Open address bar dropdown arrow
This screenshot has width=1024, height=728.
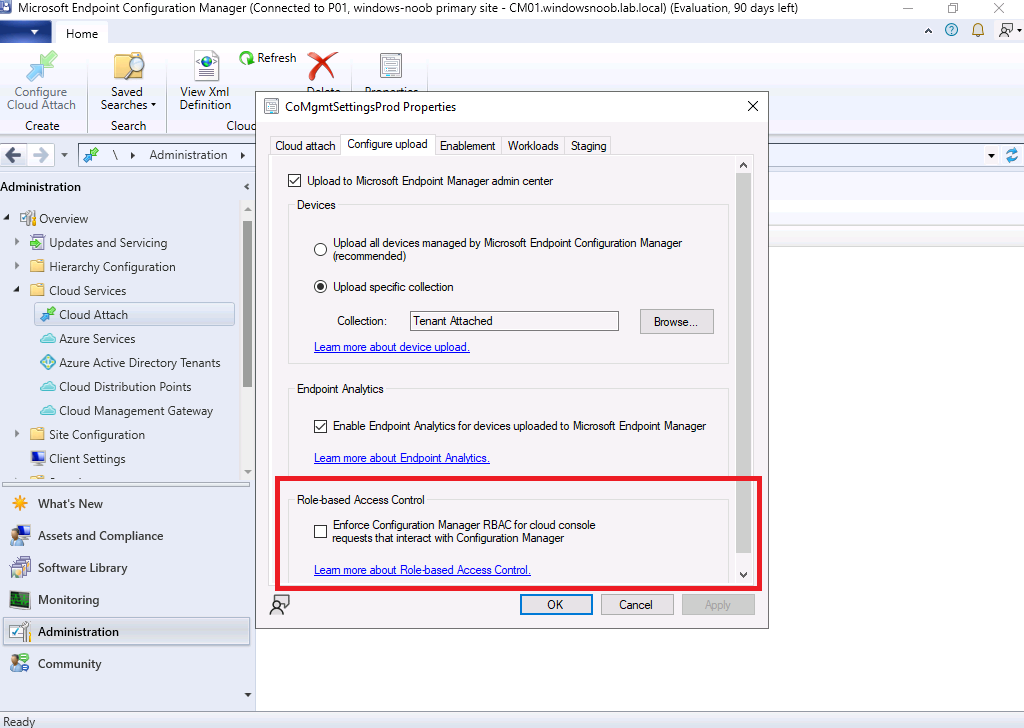(x=991, y=155)
